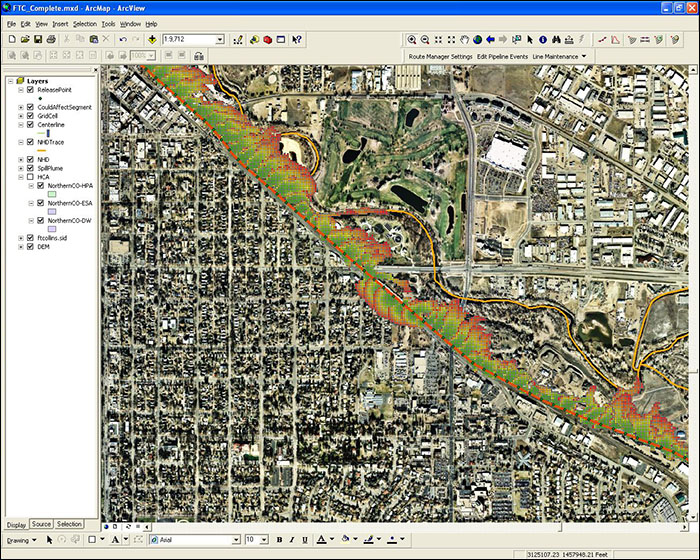
Task: Expand the CouldAffectSegment layer tree
Action: coord(21,107)
